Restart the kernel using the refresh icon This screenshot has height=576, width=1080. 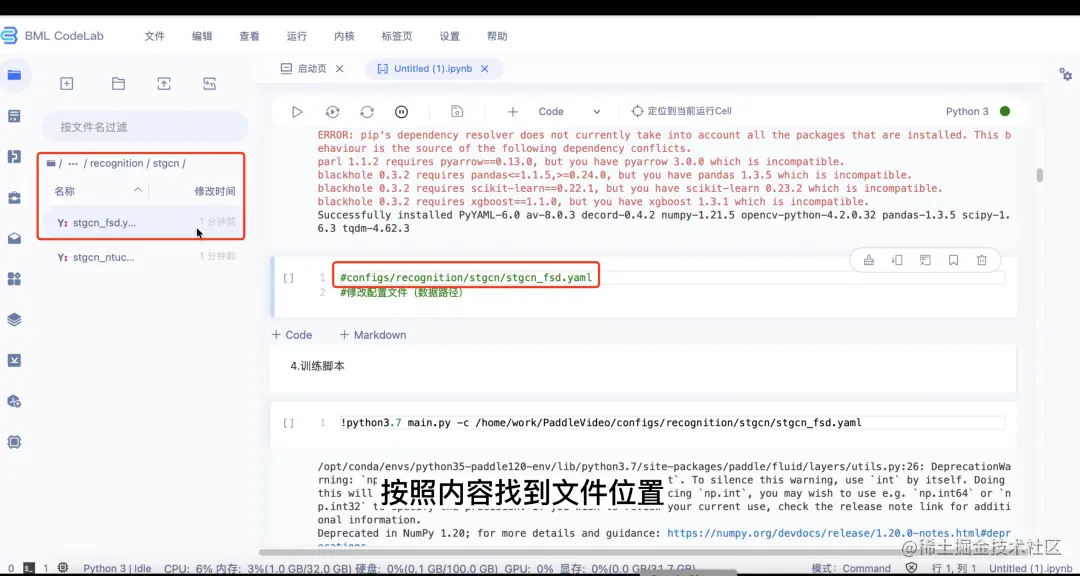[x=368, y=111]
